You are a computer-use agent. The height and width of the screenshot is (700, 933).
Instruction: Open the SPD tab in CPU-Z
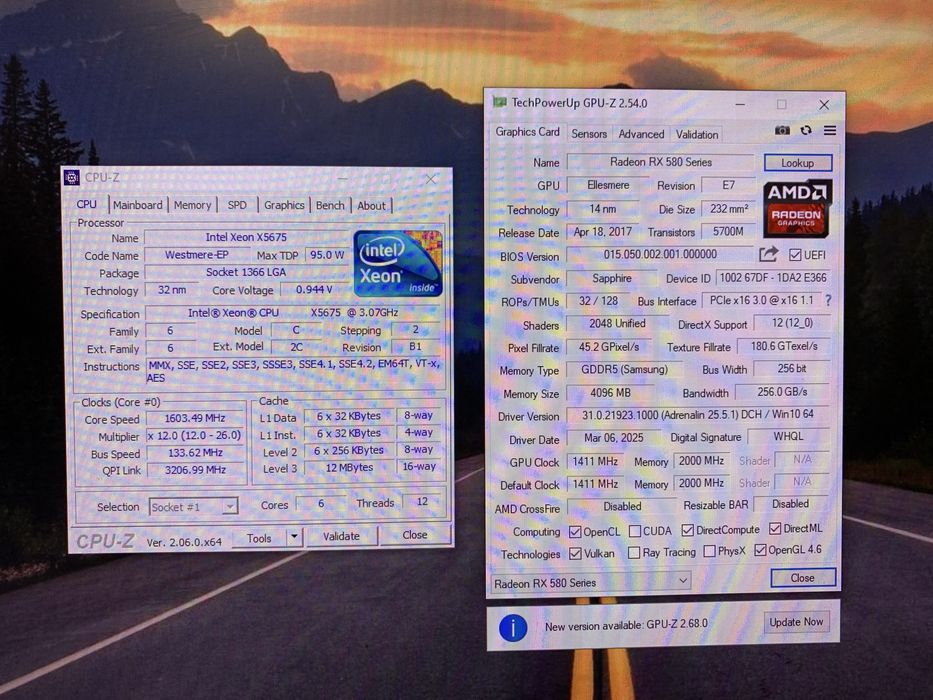click(237, 205)
